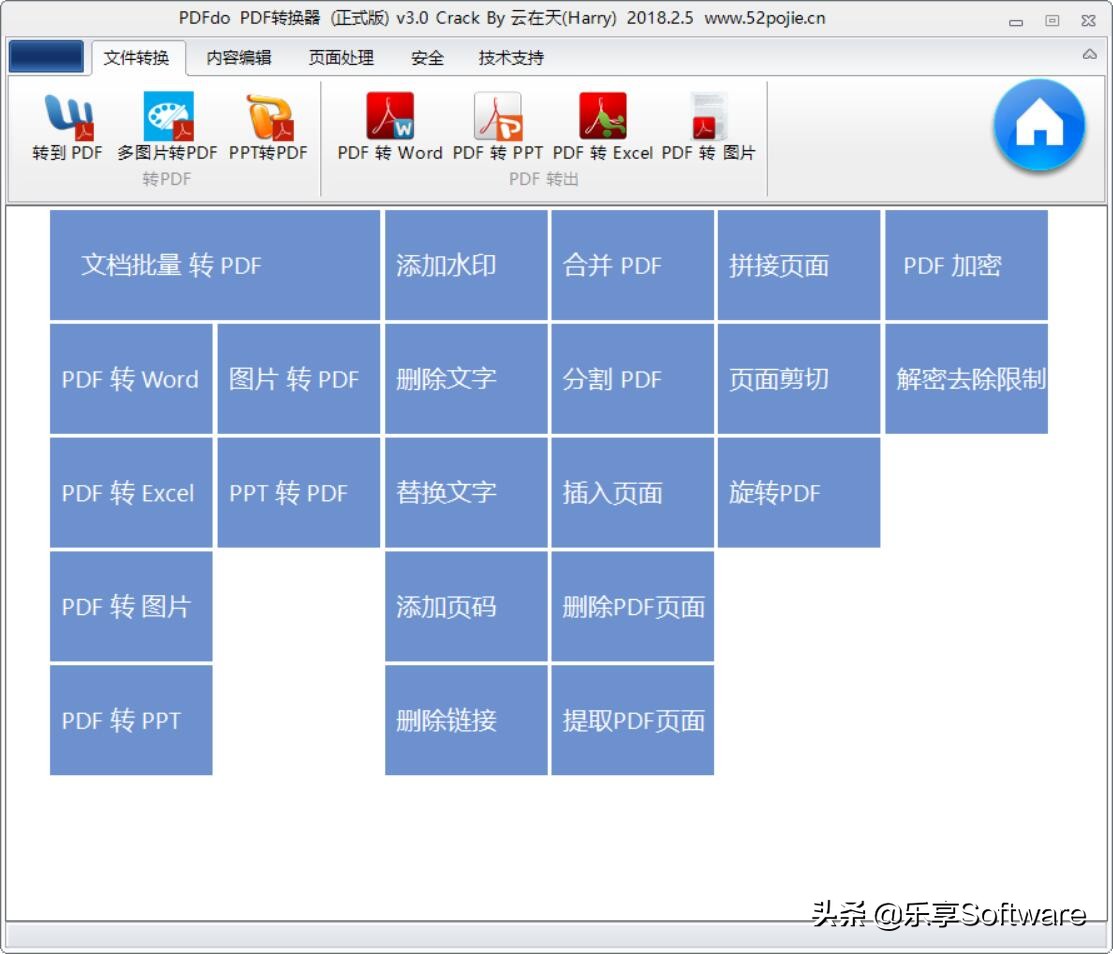The image size is (1113, 954).
Task: Open the 技术支持 tab
Action: coord(512,58)
